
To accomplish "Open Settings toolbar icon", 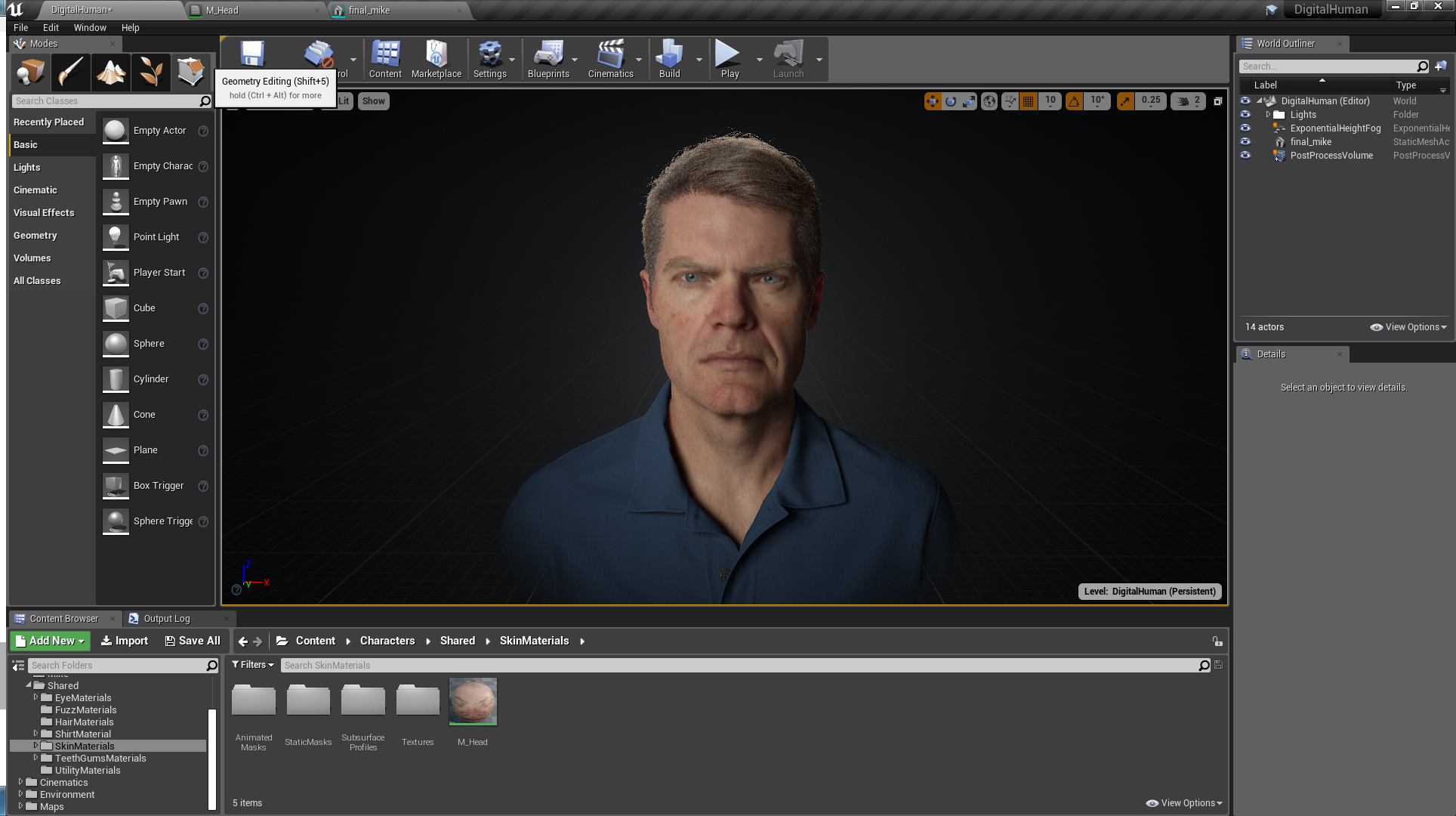I will pos(490,59).
